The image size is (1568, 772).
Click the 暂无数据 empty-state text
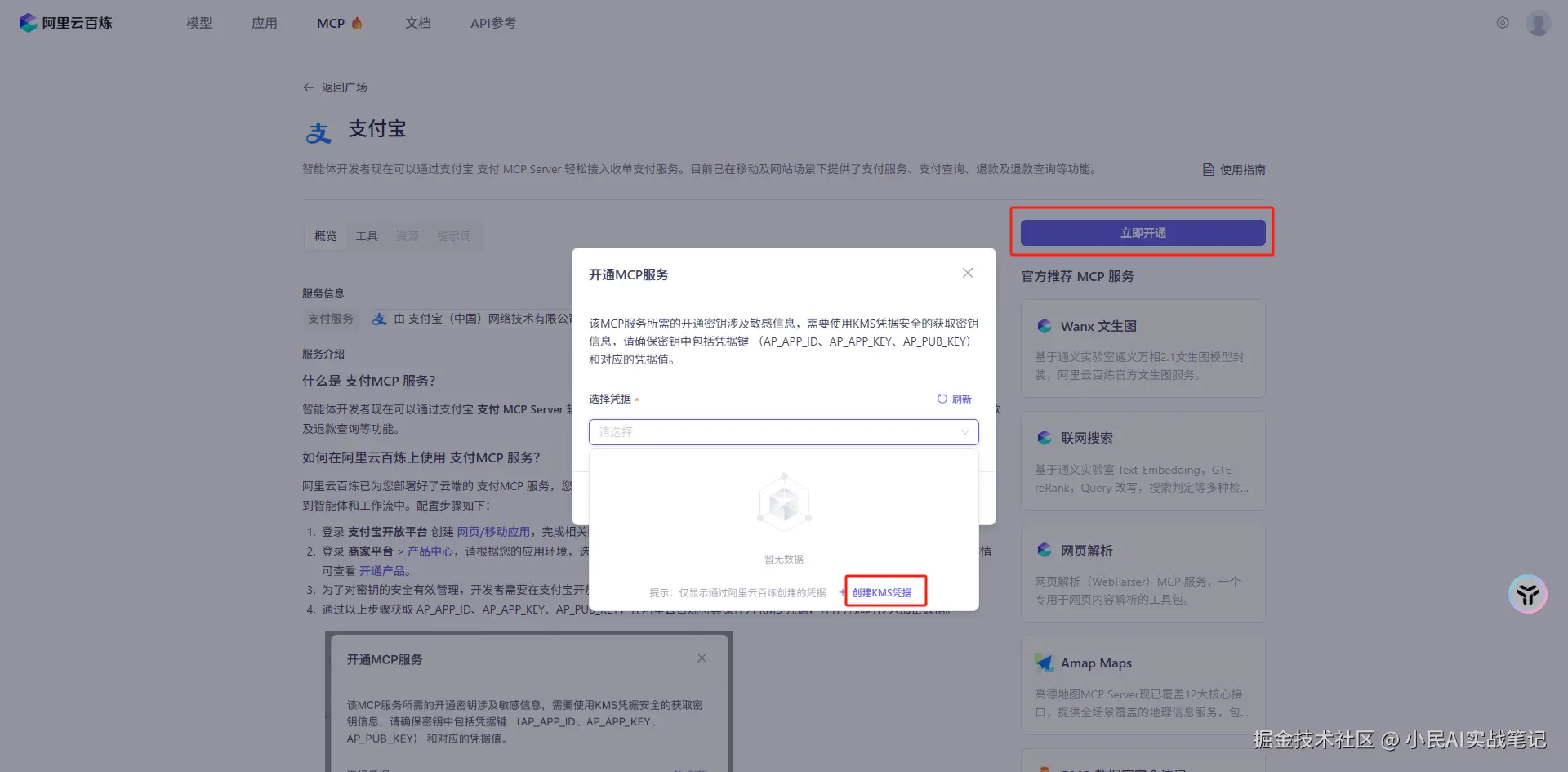click(784, 560)
